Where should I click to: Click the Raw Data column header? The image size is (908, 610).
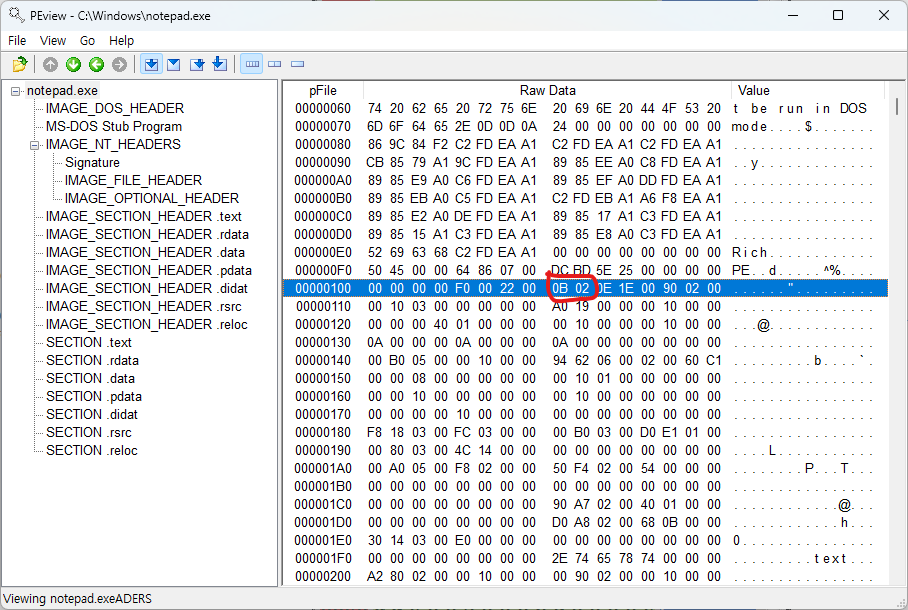[547, 90]
